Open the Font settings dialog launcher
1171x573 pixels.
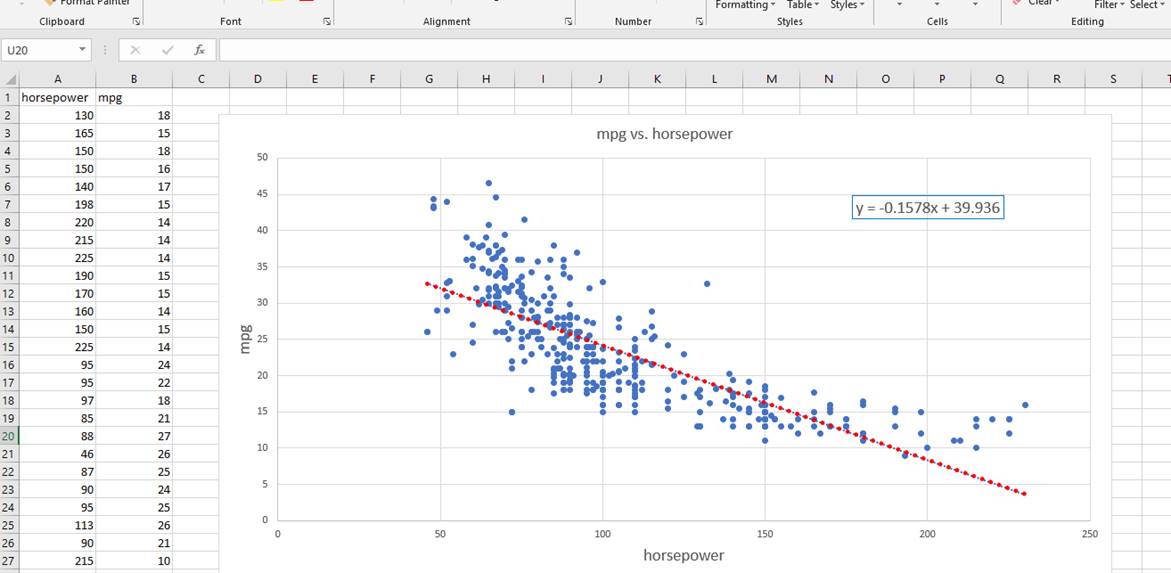click(326, 22)
